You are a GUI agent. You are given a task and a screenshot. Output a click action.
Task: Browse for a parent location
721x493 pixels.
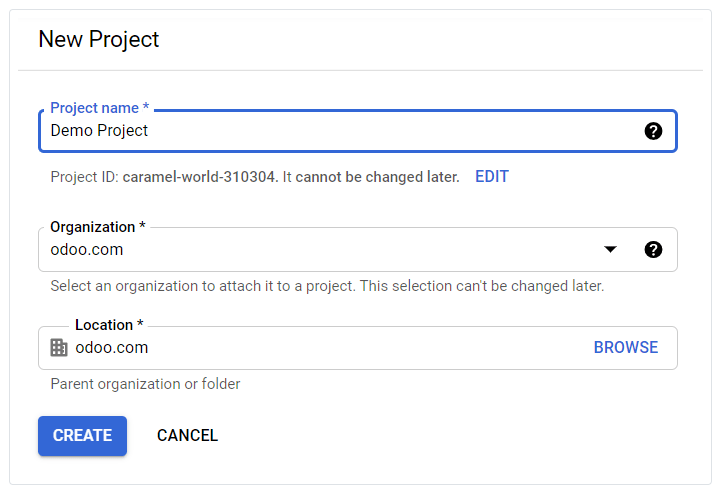tap(626, 347)
